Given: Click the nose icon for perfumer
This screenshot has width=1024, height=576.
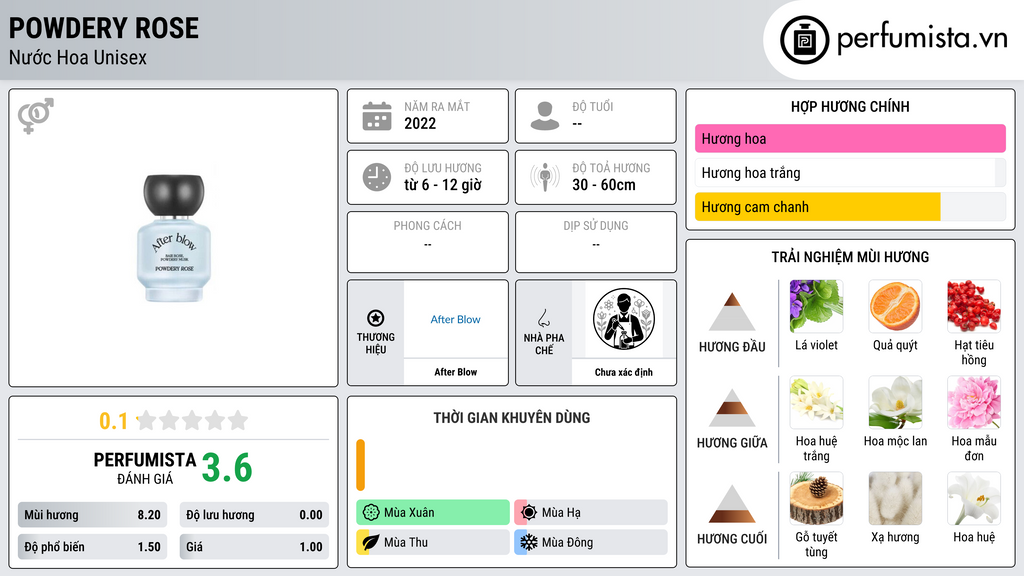Looking at the screenshot, I should click(543, 318).
